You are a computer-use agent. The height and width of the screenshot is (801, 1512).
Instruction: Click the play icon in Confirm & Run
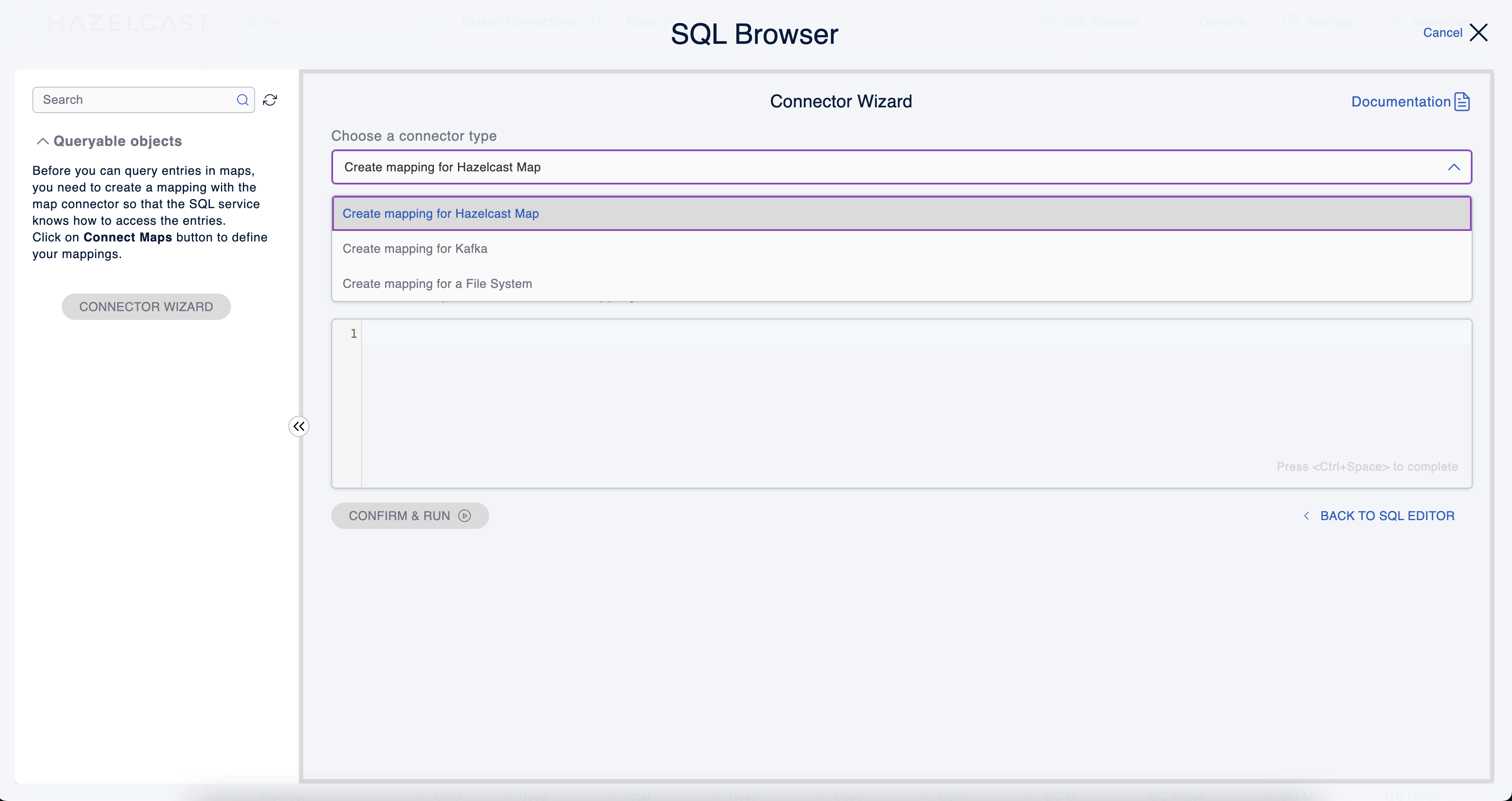coord(464,516)
